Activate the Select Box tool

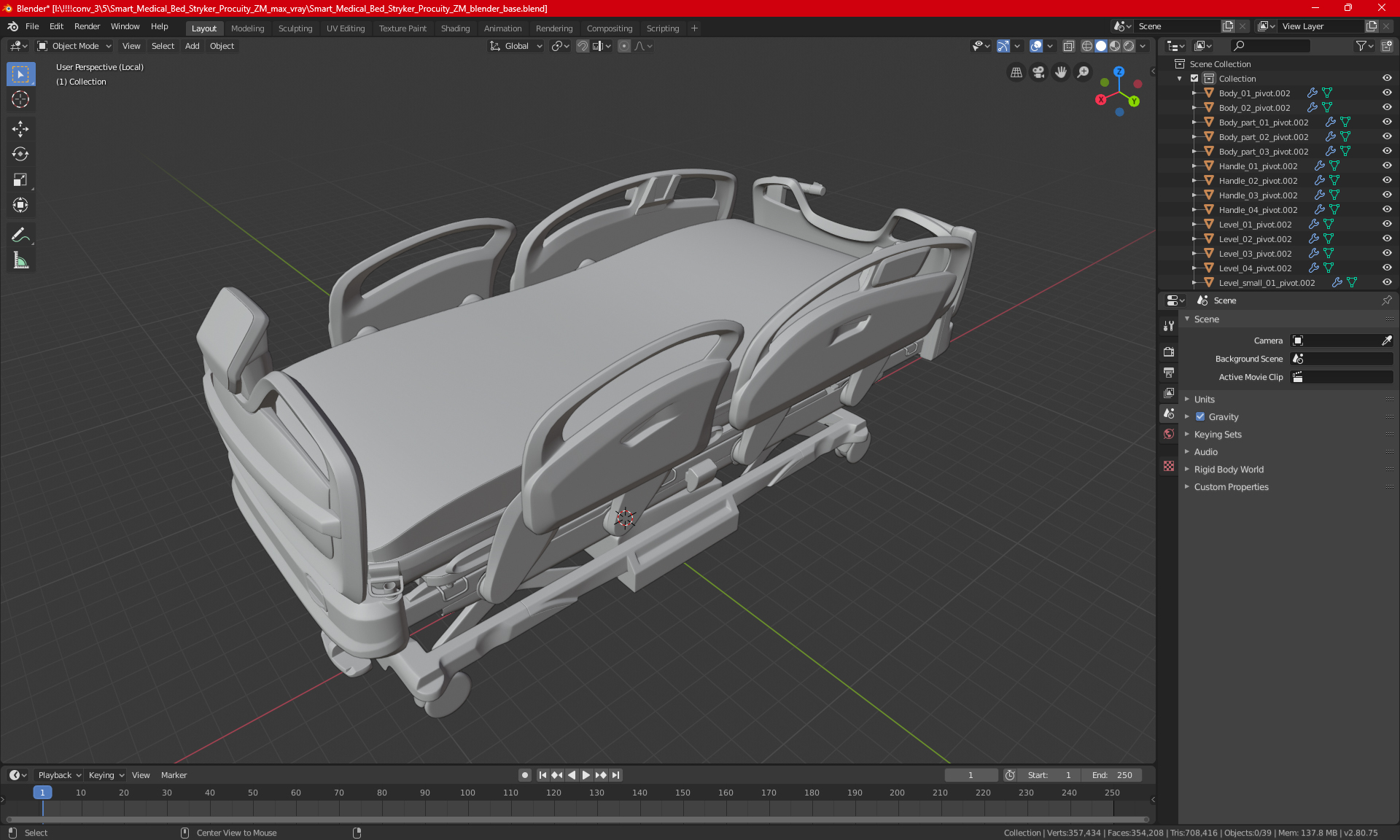tap(20, 74)
